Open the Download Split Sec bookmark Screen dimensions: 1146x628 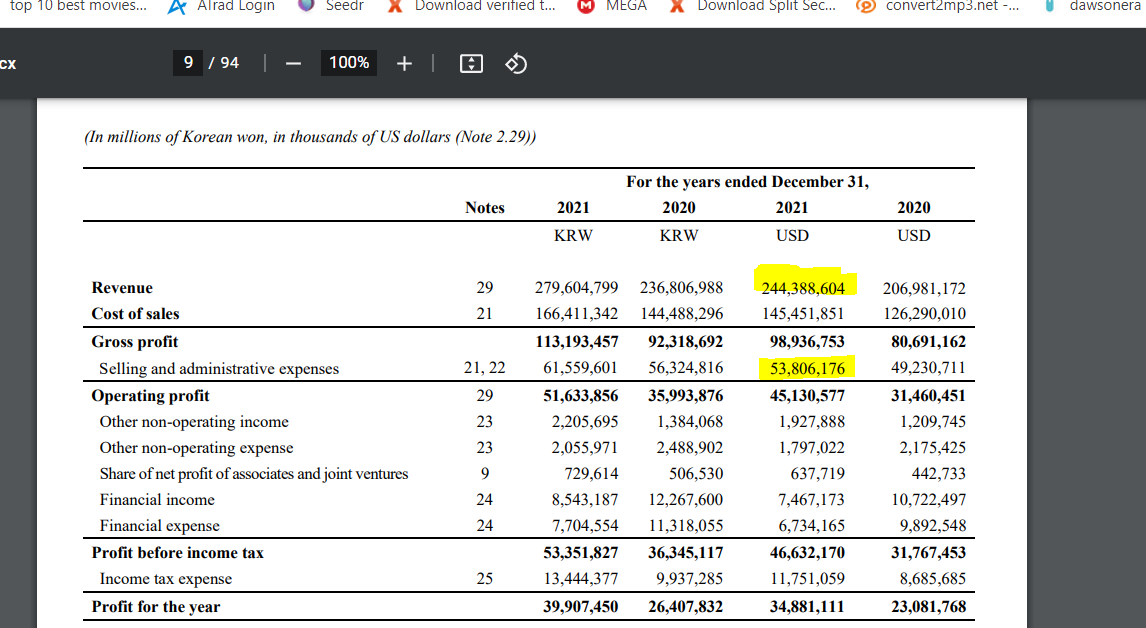click(754, 6)
